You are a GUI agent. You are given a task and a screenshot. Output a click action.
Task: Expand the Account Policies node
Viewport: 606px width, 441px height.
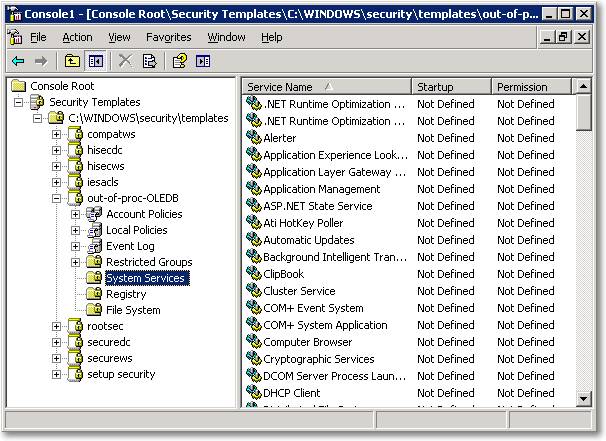(x=75, y=214)
